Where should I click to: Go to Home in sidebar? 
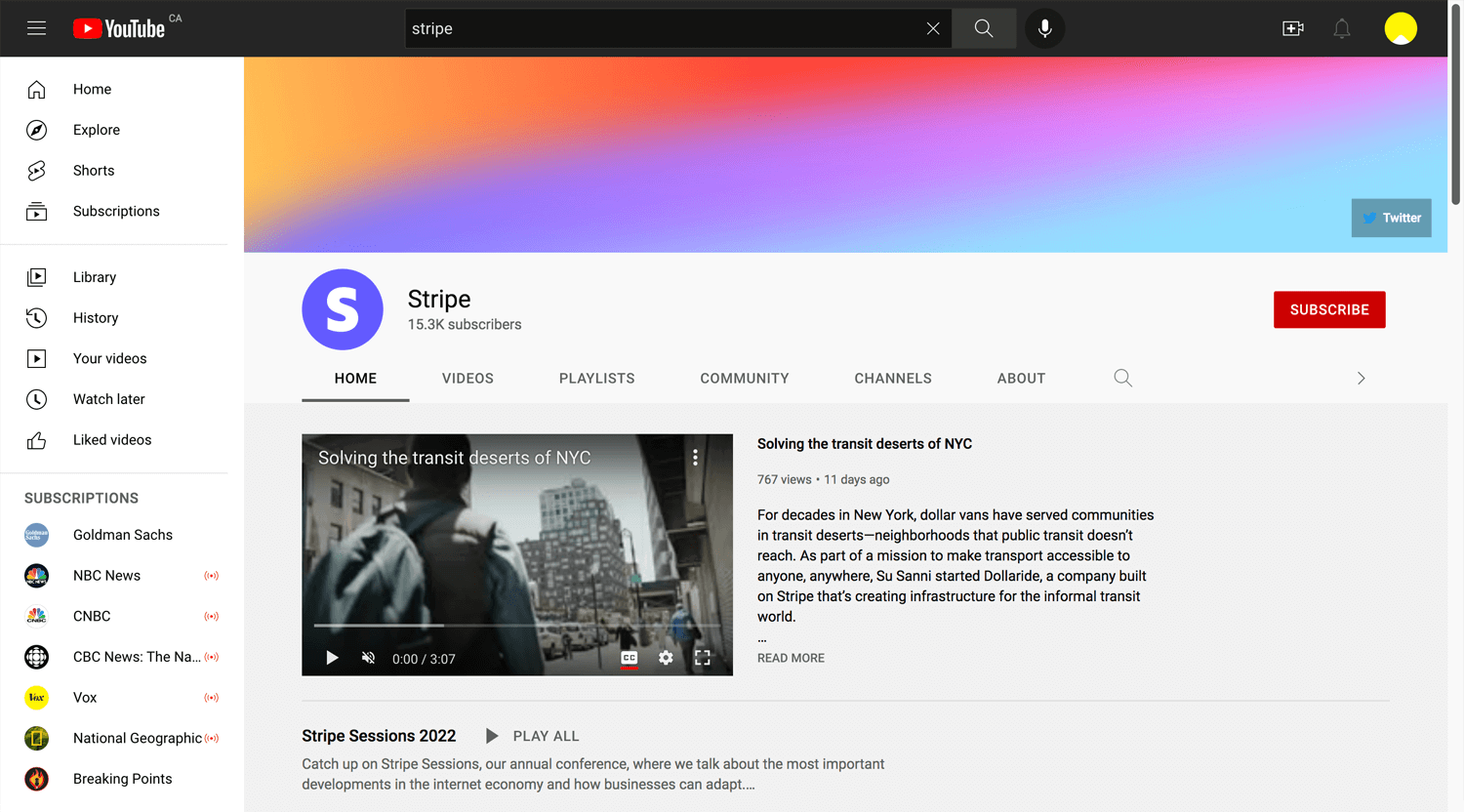114,90
